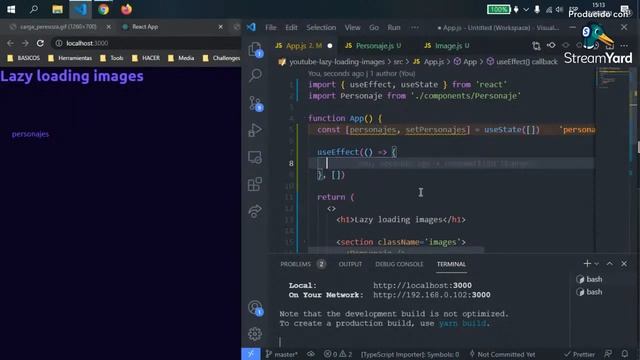The image size is (640, 360).
Task: Select the second bash terminal instance
Action: pyautogui.click(x=590, y=292)
